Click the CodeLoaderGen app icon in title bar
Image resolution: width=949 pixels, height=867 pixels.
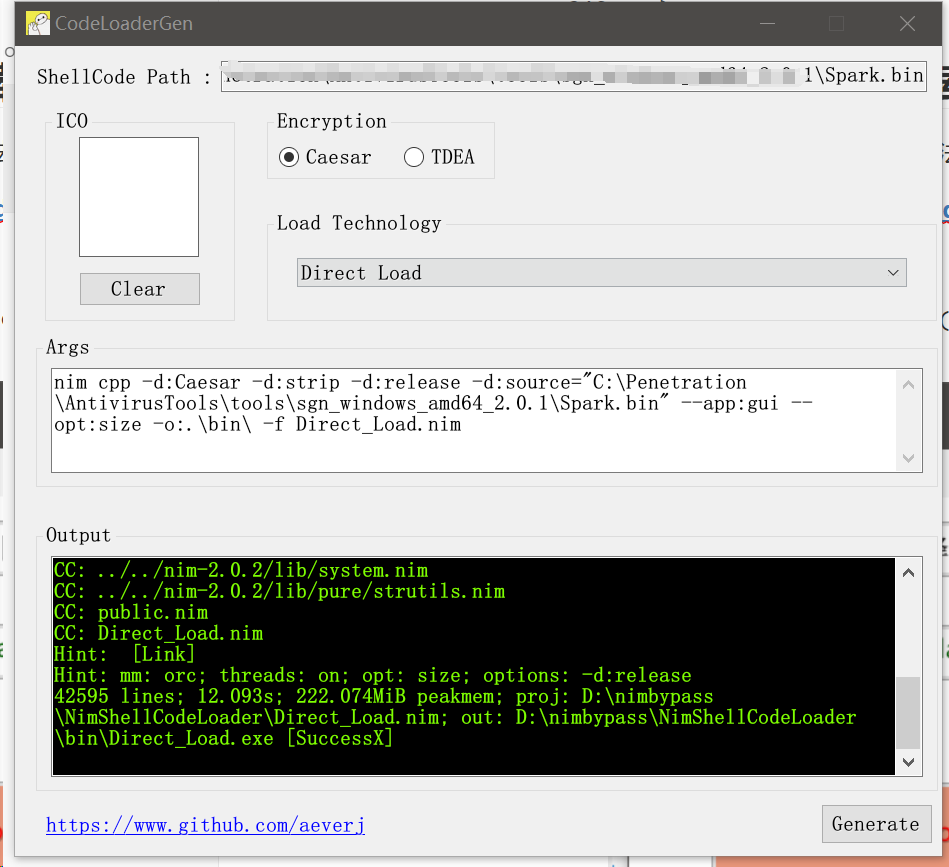pyautogui.click(x=38, y=23)
